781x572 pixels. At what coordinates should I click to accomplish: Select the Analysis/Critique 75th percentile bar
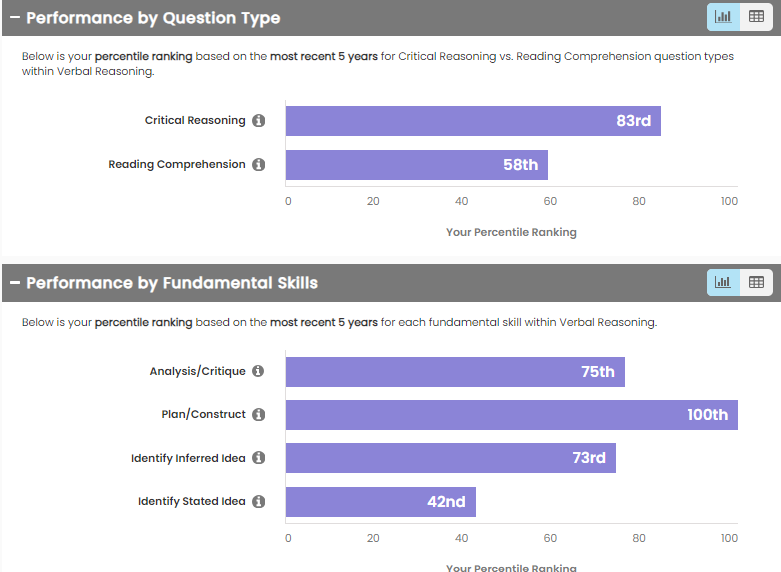coord(455,372)
